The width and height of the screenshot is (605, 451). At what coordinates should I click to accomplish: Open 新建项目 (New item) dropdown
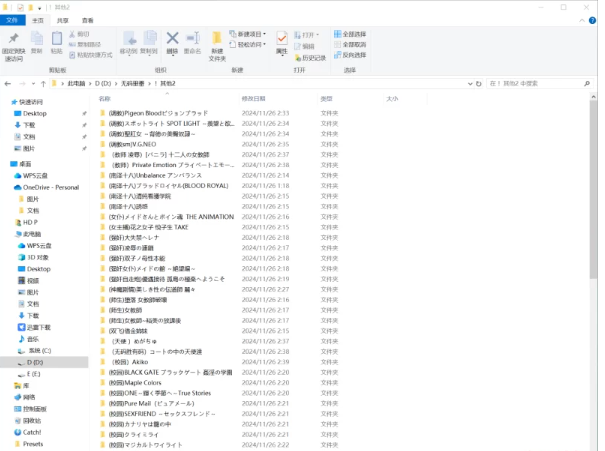pos(247,34)
